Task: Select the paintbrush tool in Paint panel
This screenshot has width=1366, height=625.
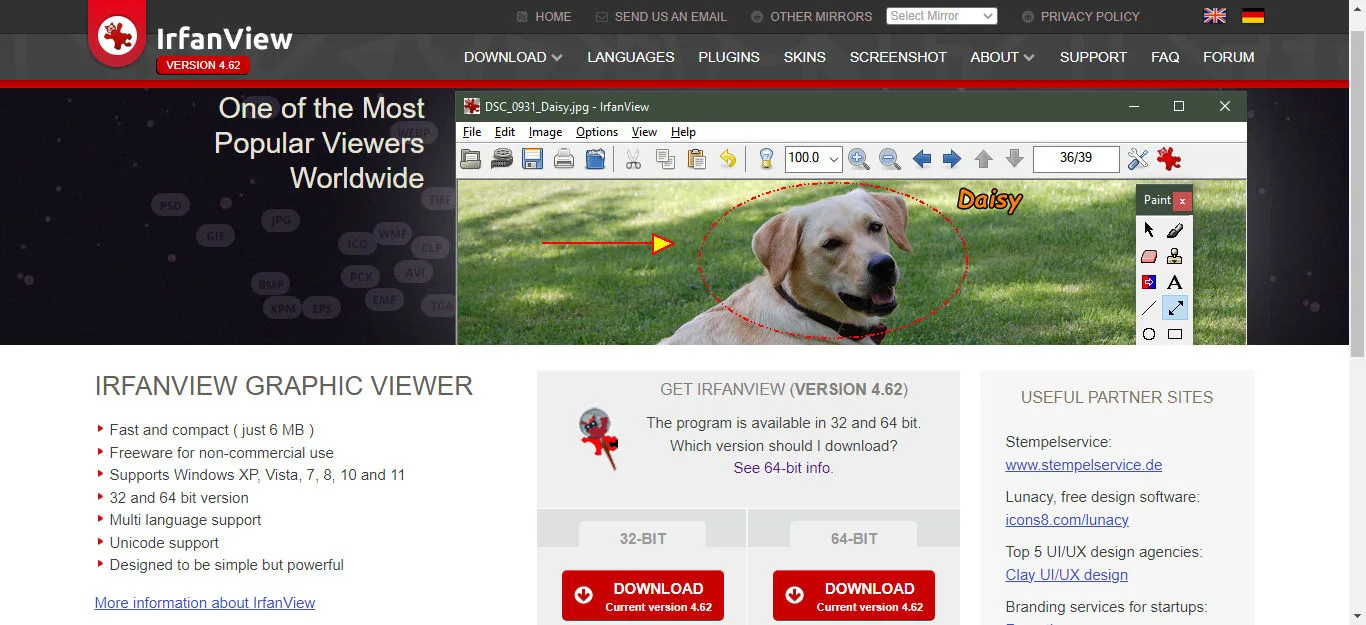Action: (1175, 230)
